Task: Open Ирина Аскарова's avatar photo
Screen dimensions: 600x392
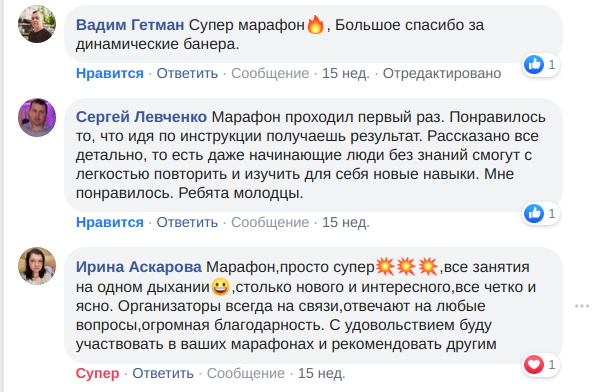Action: coord(37,266)
